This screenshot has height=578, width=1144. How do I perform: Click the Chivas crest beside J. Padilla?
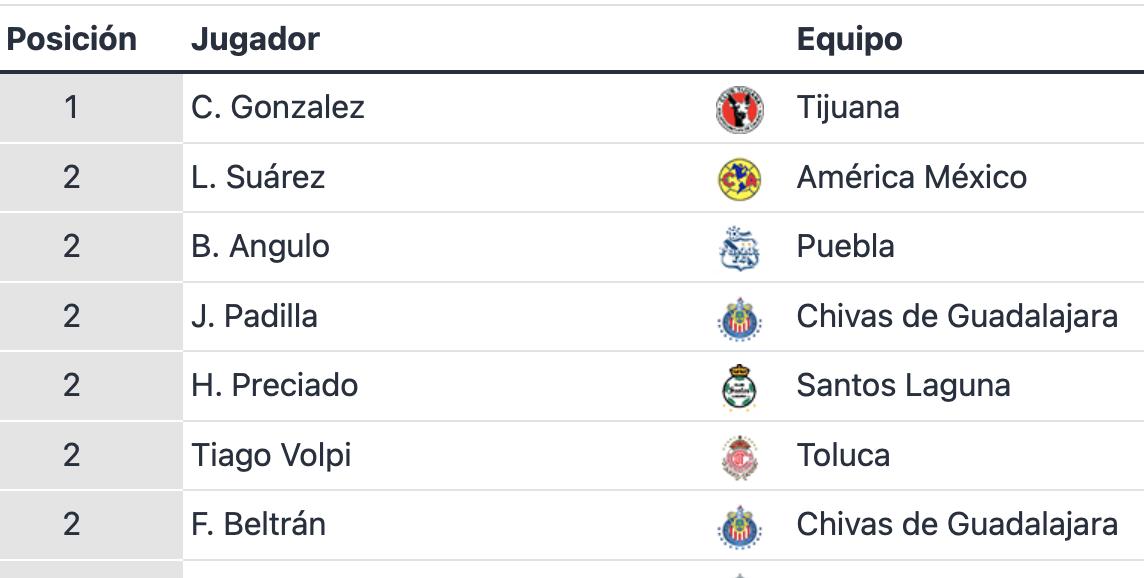click(740, 319)
